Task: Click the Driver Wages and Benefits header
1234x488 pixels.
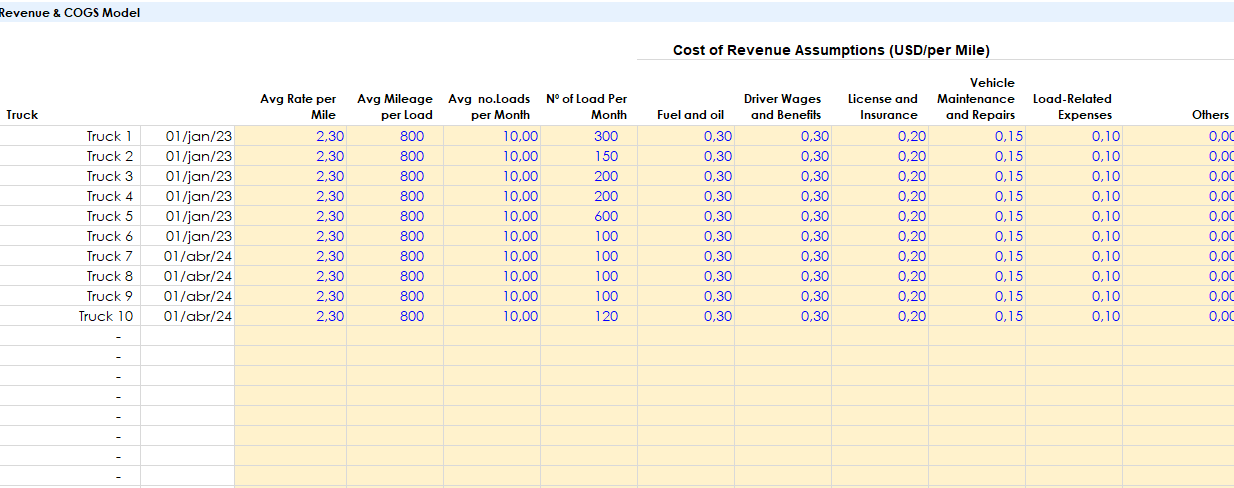Action: click(782, 107)
